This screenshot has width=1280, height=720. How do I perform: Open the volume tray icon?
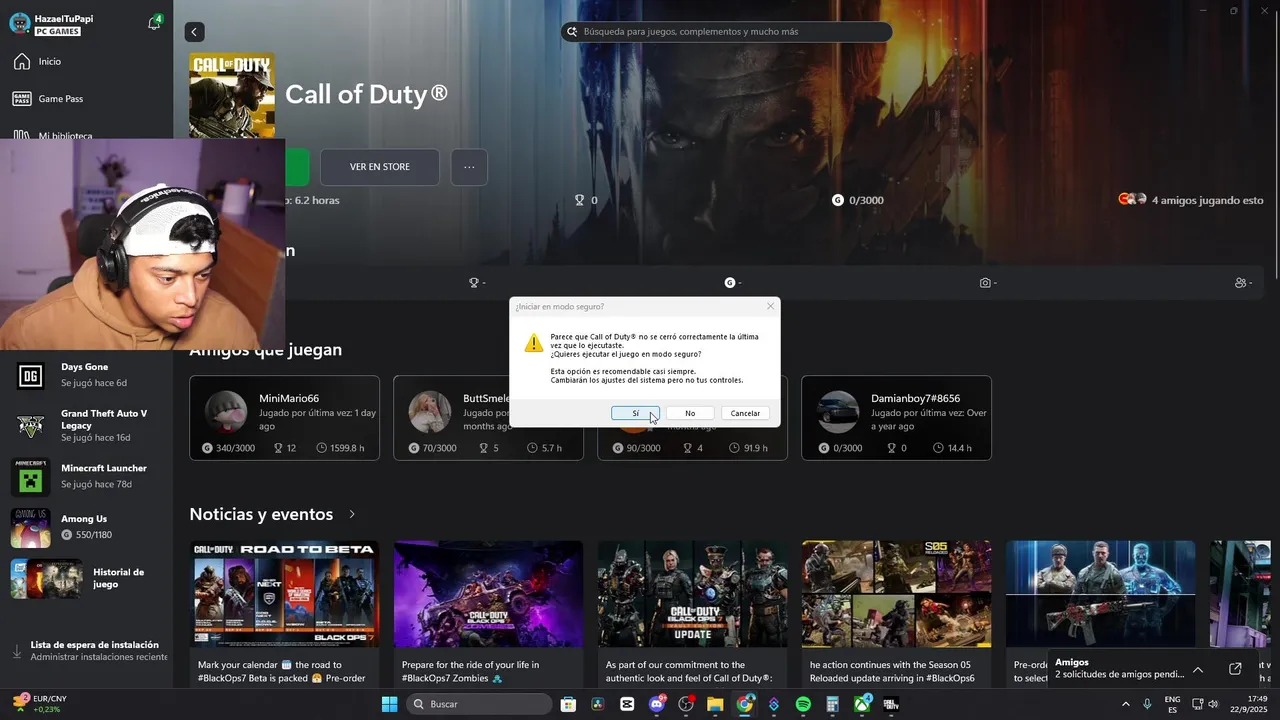point(1213,704)
